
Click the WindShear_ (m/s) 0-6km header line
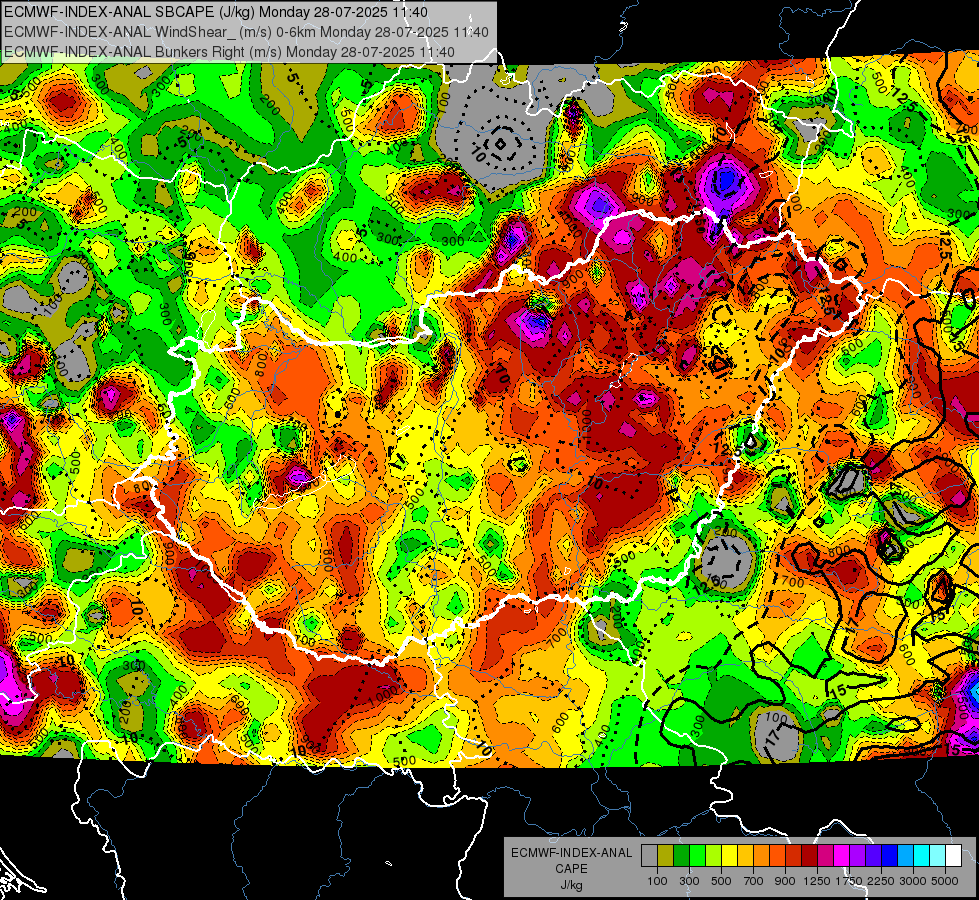pyautogui.click(x=247, y=32)
